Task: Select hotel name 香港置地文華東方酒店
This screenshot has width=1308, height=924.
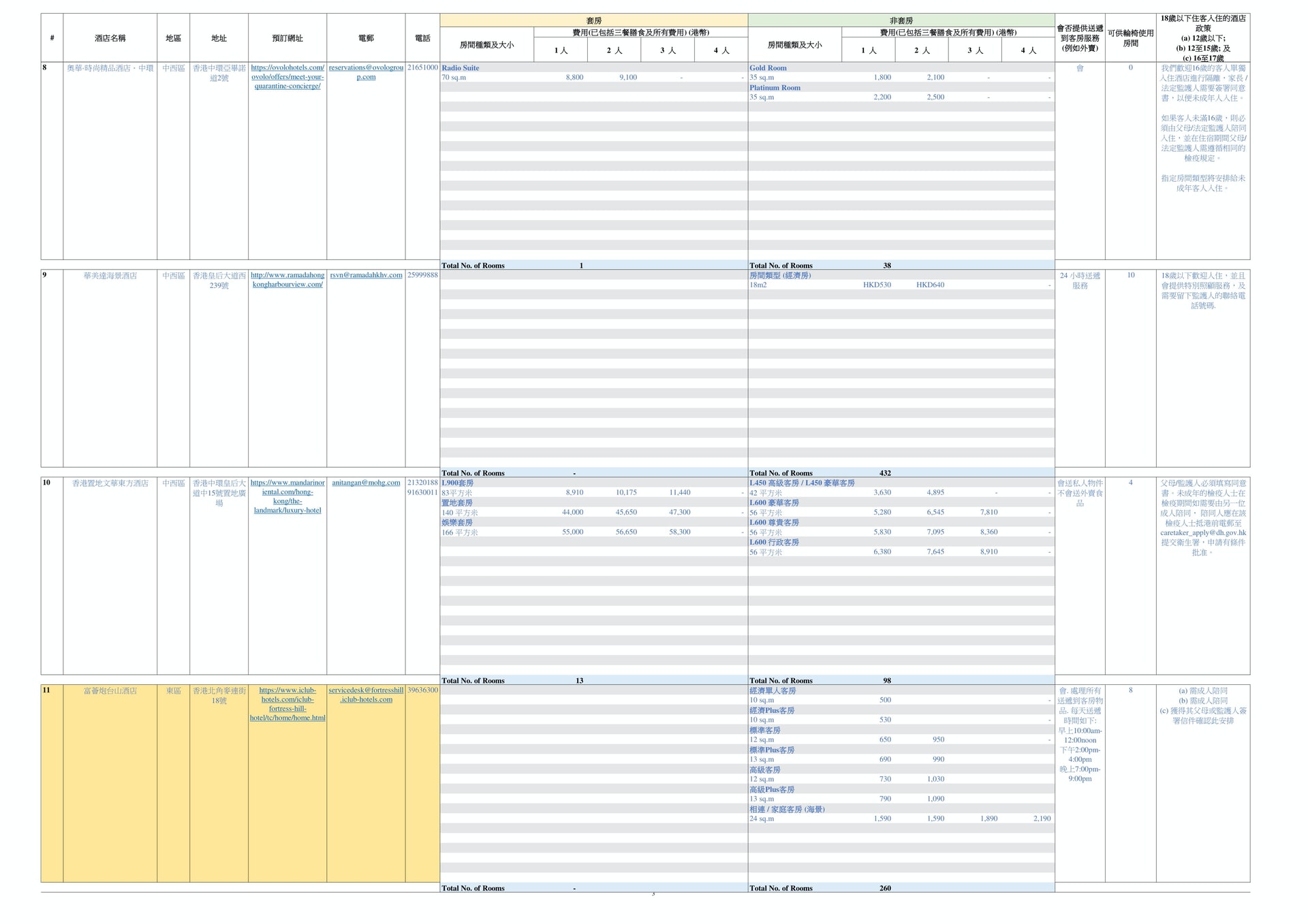Action: (x=110, y=483)
